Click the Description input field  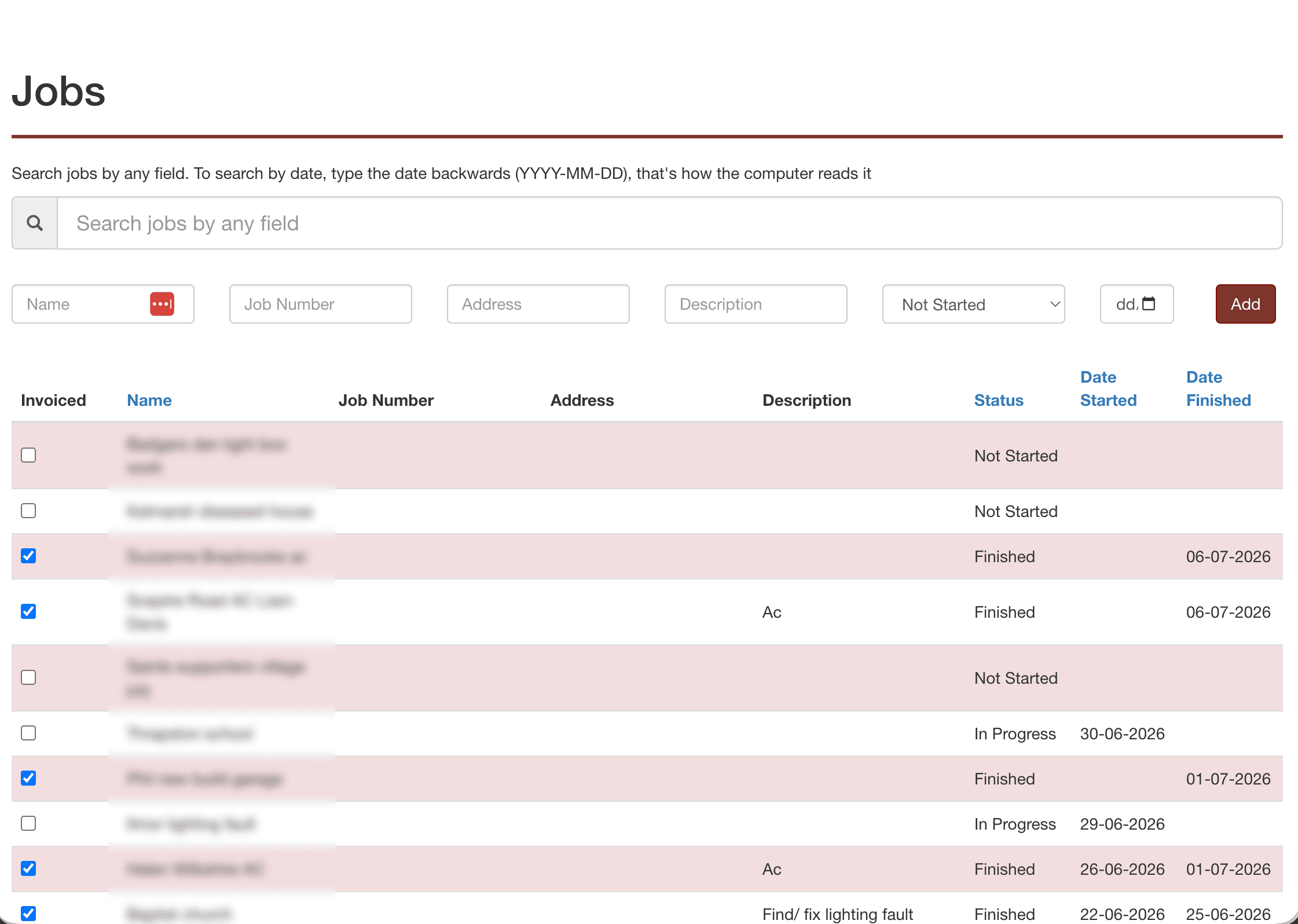756,304
